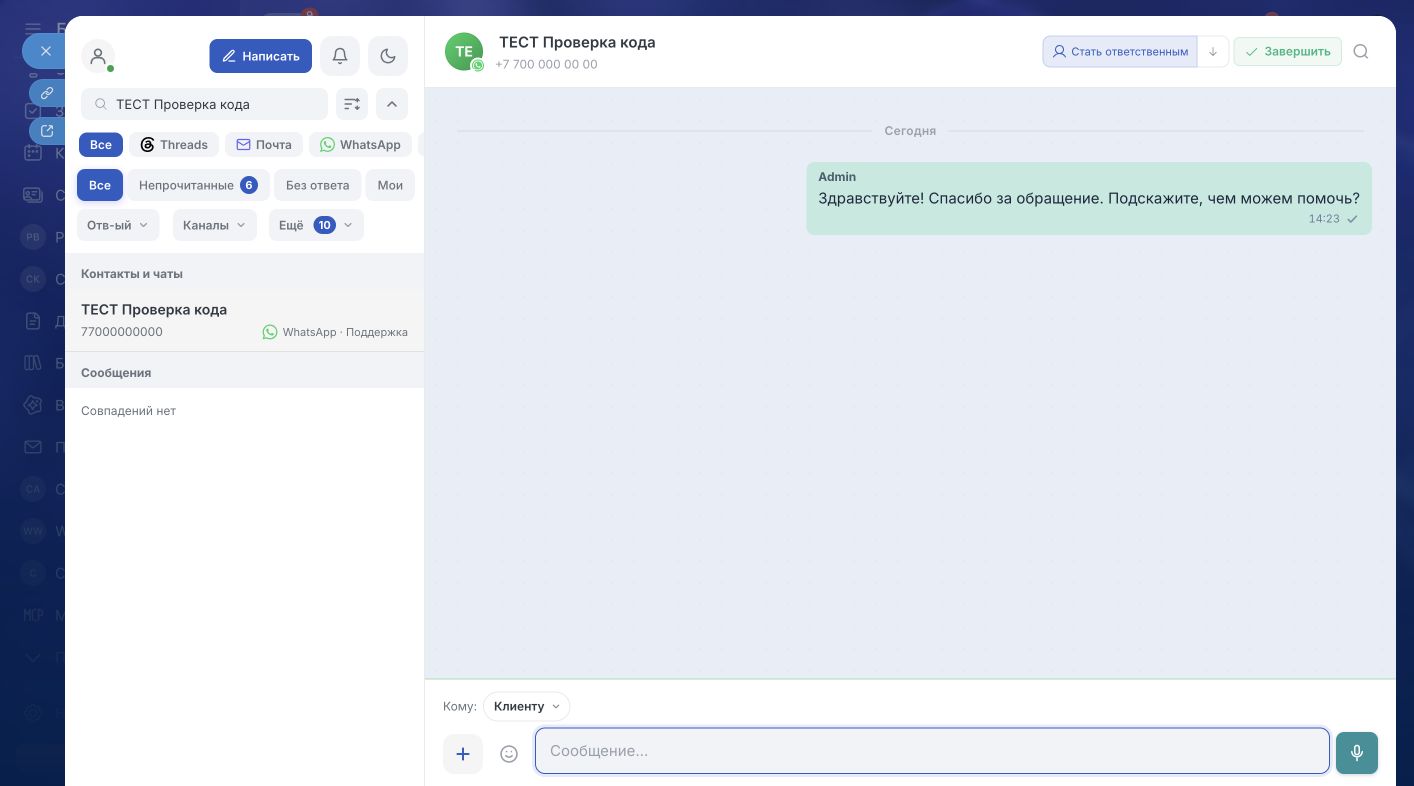Click the Сегодня date separator
The height and width of the screenshot is (786, 1414).
pyautogui.click(x=910, y=131)
